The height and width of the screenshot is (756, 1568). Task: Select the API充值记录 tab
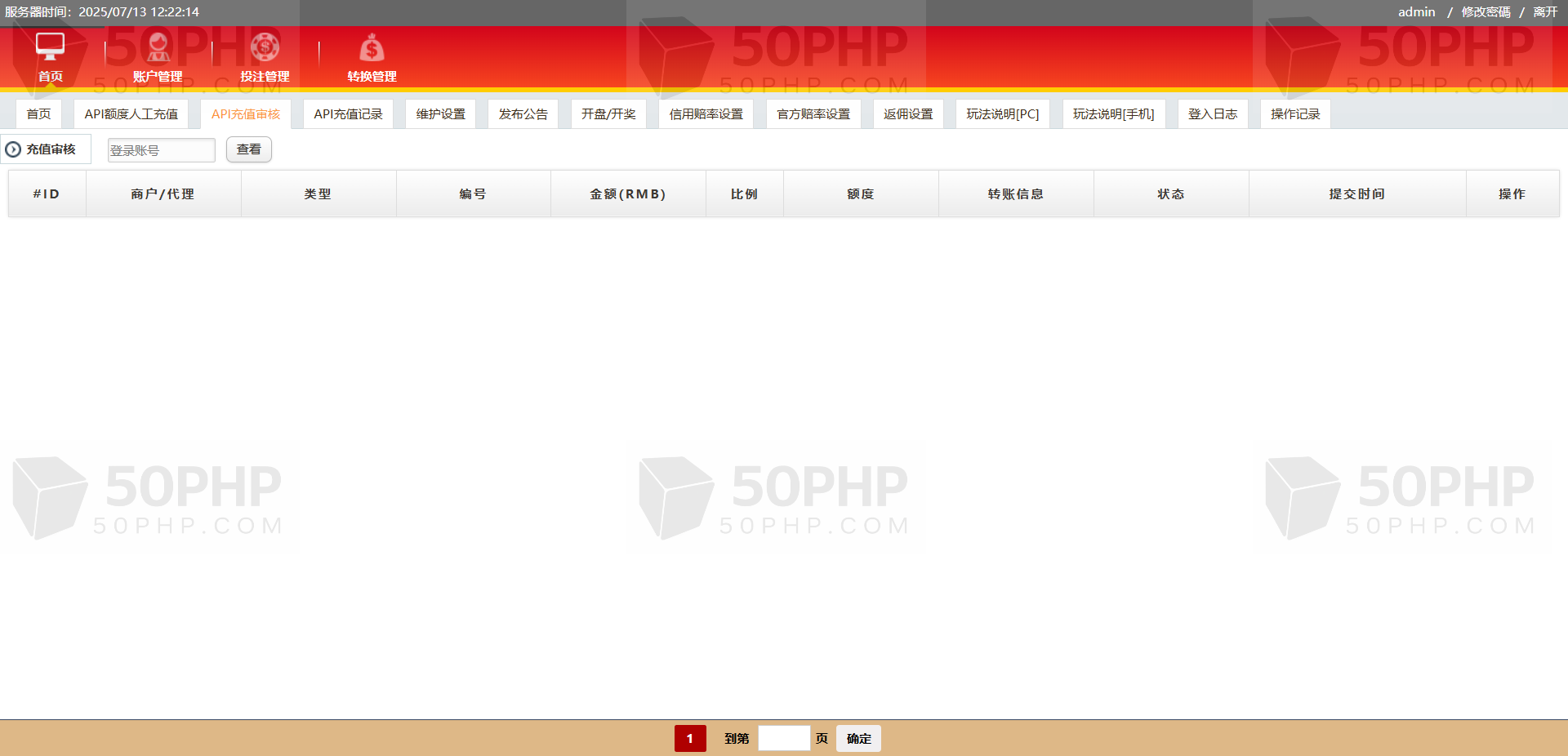point(348,114)
